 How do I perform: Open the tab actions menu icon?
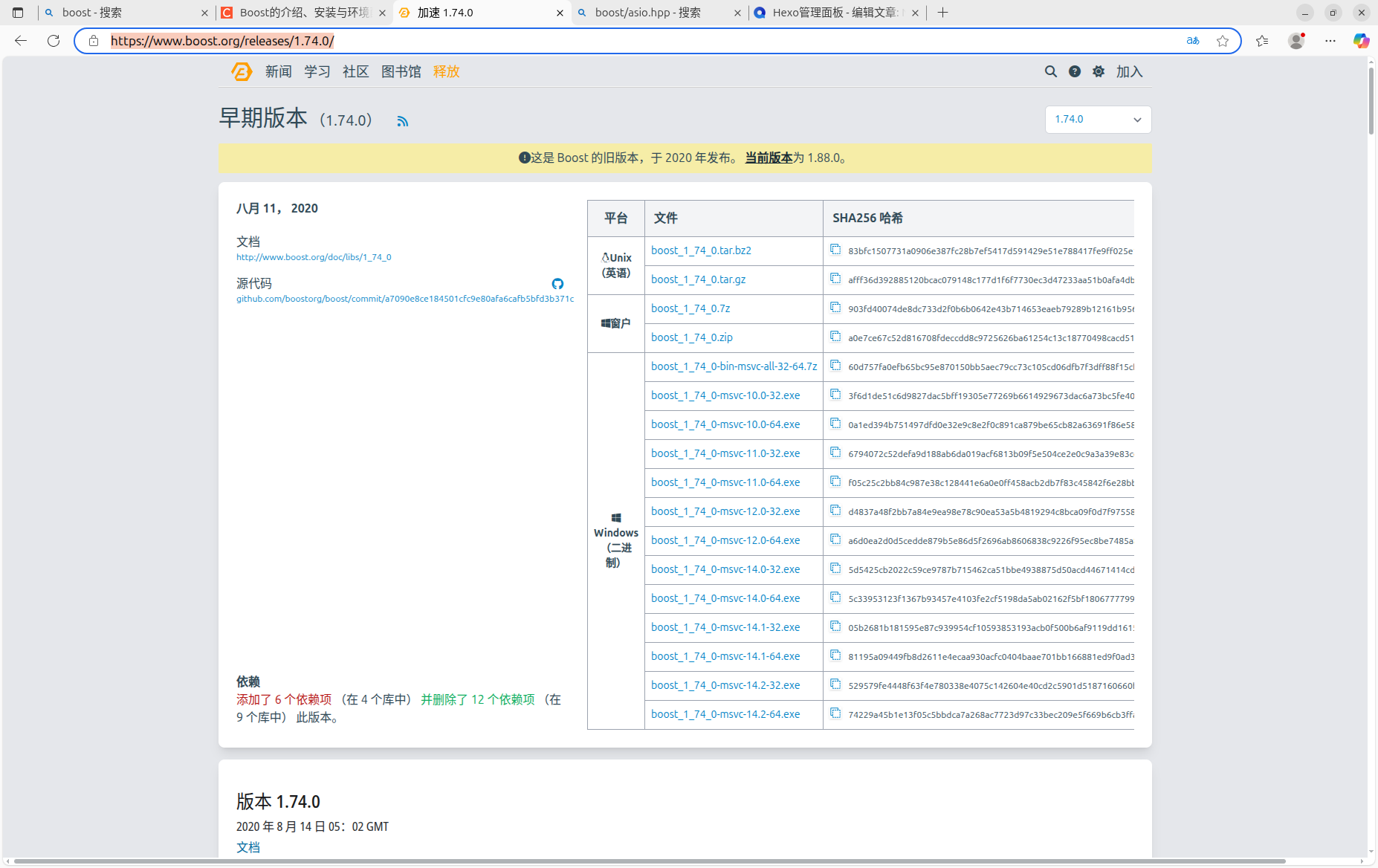[18, 13]
